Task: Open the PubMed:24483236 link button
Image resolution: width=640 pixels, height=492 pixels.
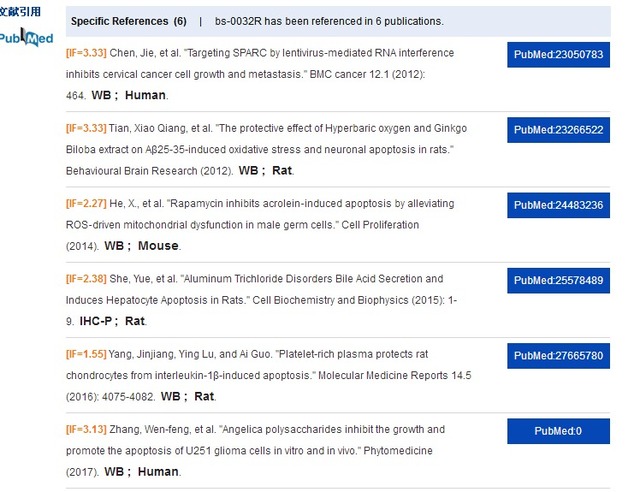Action: [558, 205]
